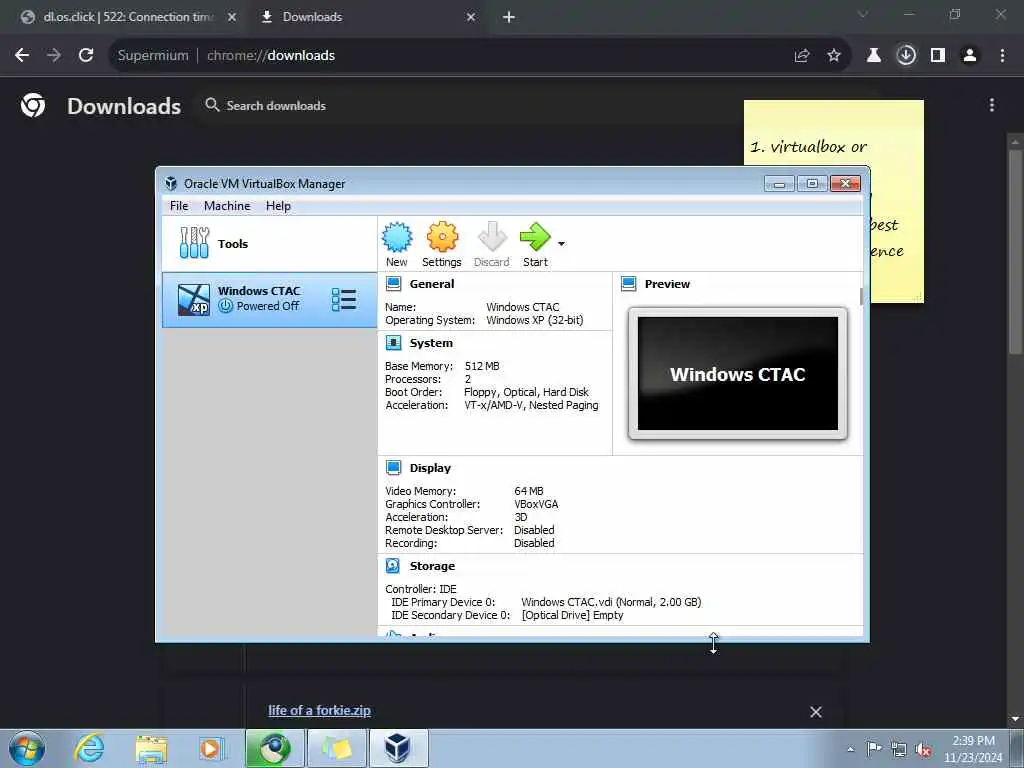Click the VirtualBox taskbar button
The width and height of the screenshot is (1024, 768).
click(x=398, y=748)
